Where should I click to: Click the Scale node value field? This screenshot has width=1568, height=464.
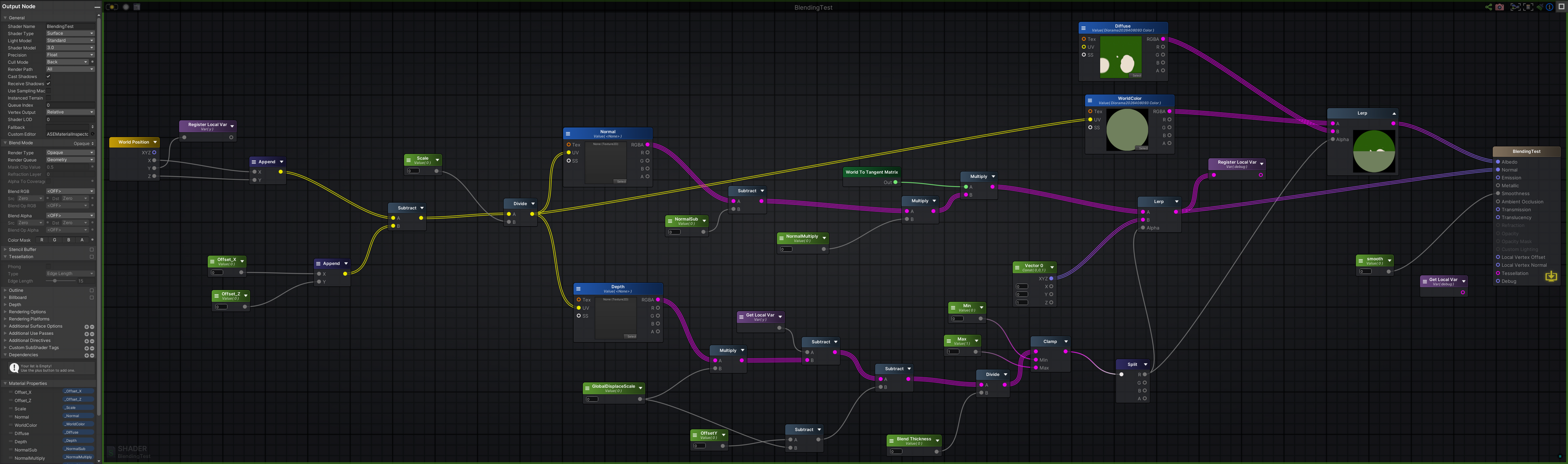click(x=413, y=171)
